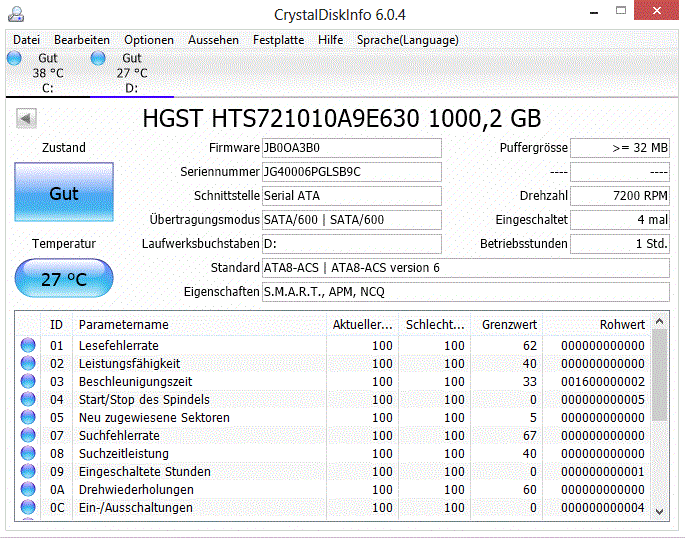Viewport: 685px width, 538px height.
Task: Click raw value 001600000002
Action: 603,381
